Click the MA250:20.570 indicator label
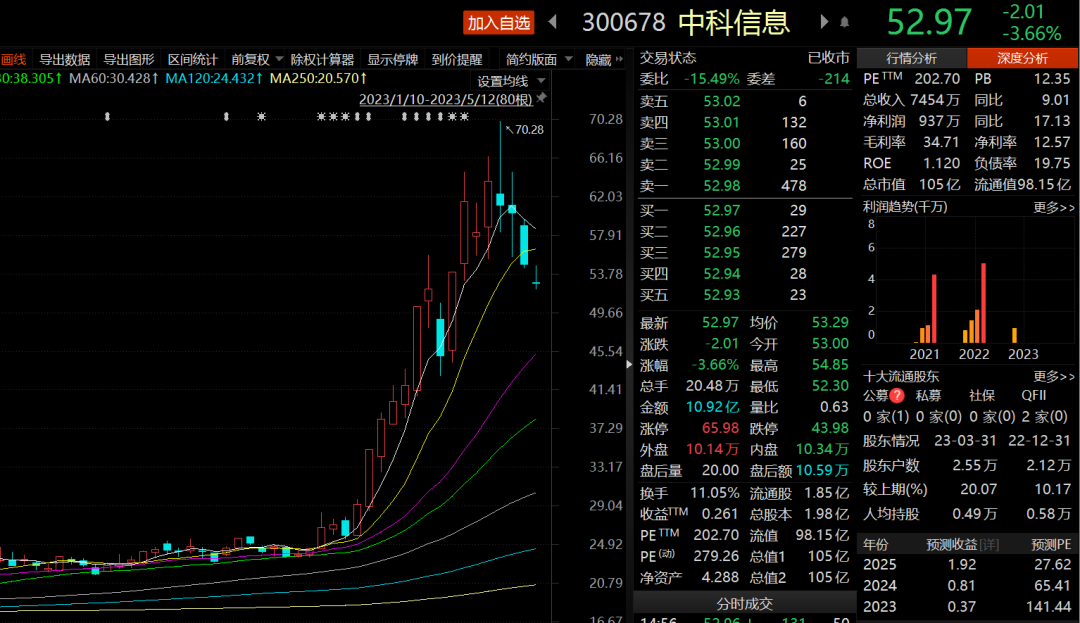This screenshot has height=623, width=1080. [x=318, y=78]
